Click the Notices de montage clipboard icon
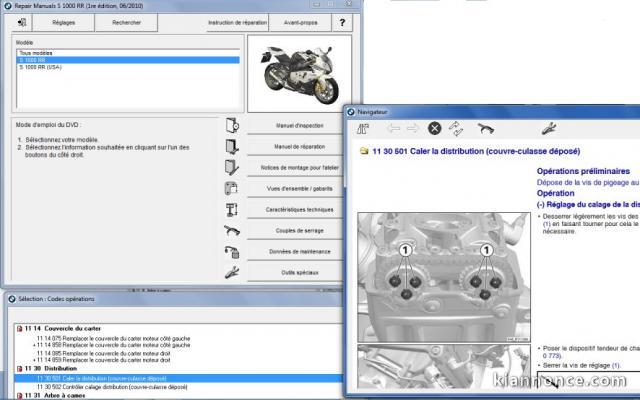 pos(231,167)
